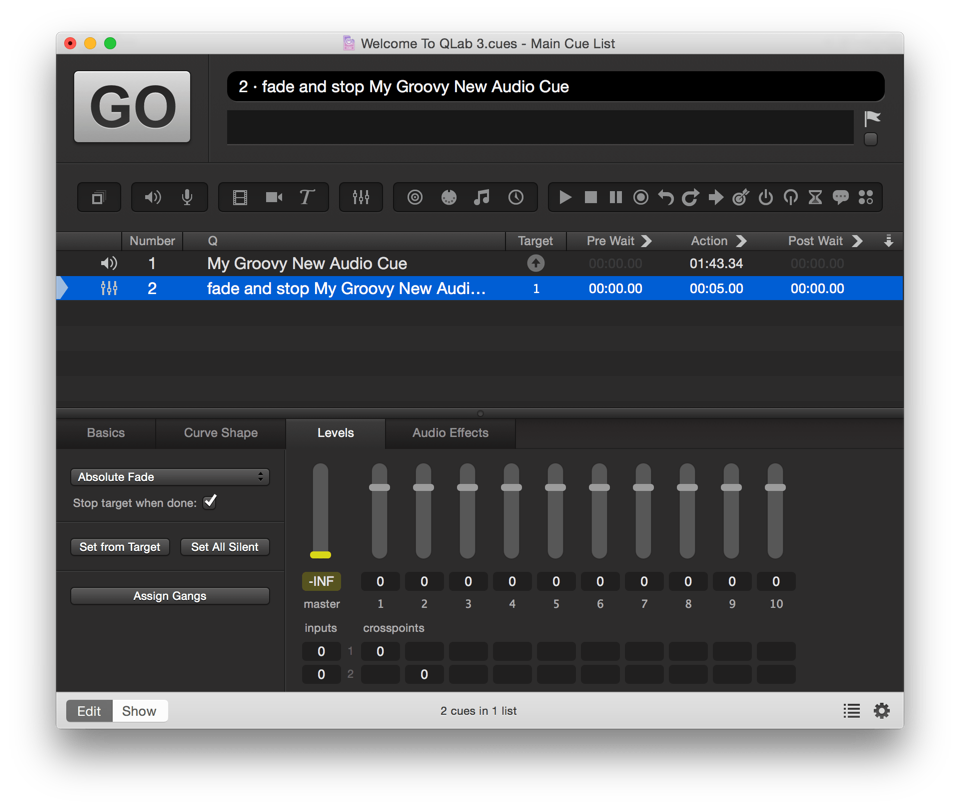Create a Titles cue with T icon
The image size is (960, 809).
[307, 198]
